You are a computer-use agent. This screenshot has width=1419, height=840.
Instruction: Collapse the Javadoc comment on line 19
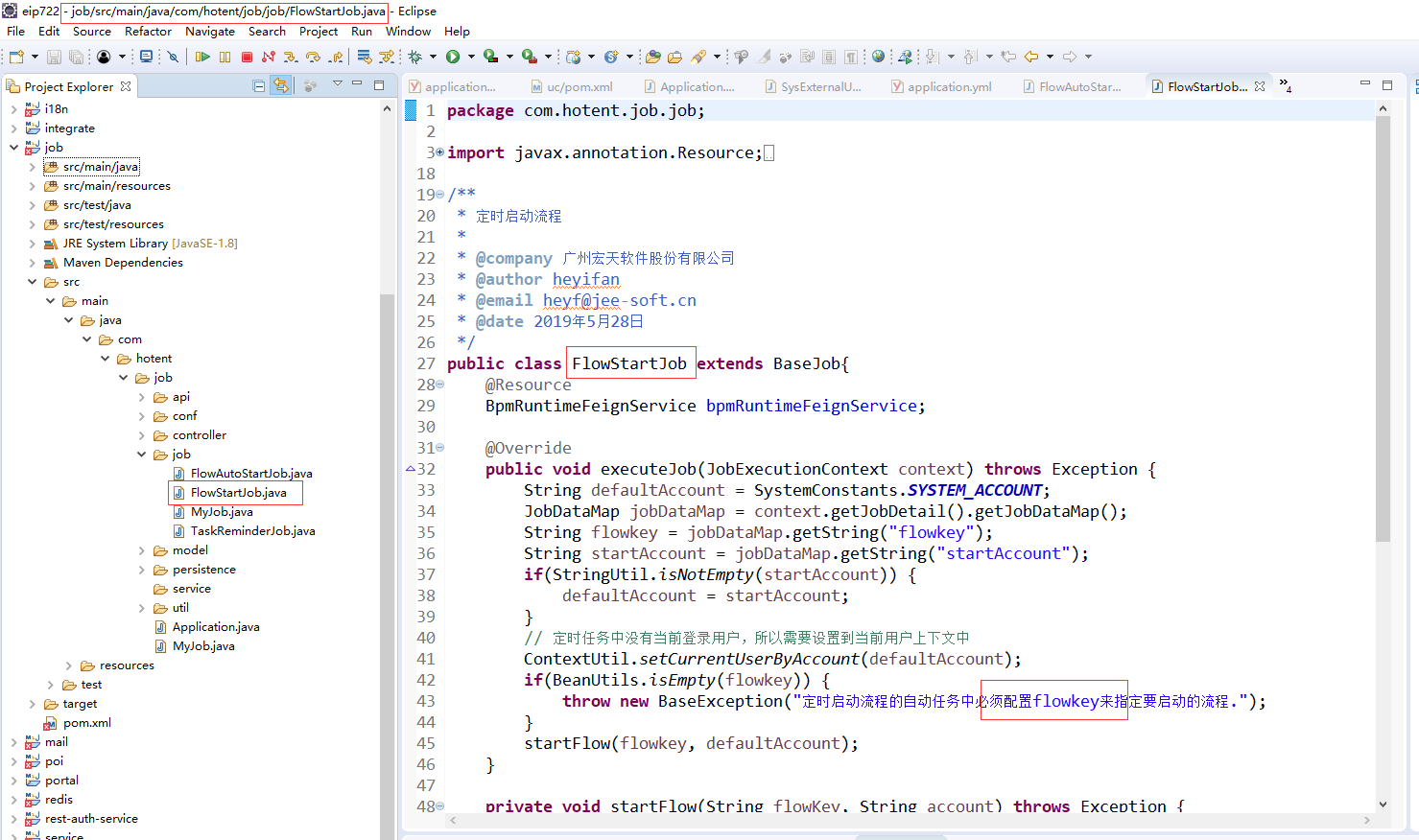coord(440,195)
